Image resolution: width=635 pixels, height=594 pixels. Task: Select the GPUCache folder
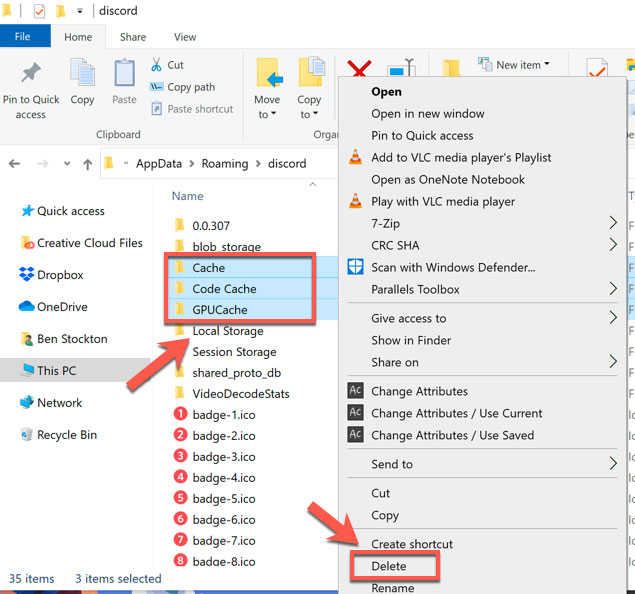(x=219, y=310)
